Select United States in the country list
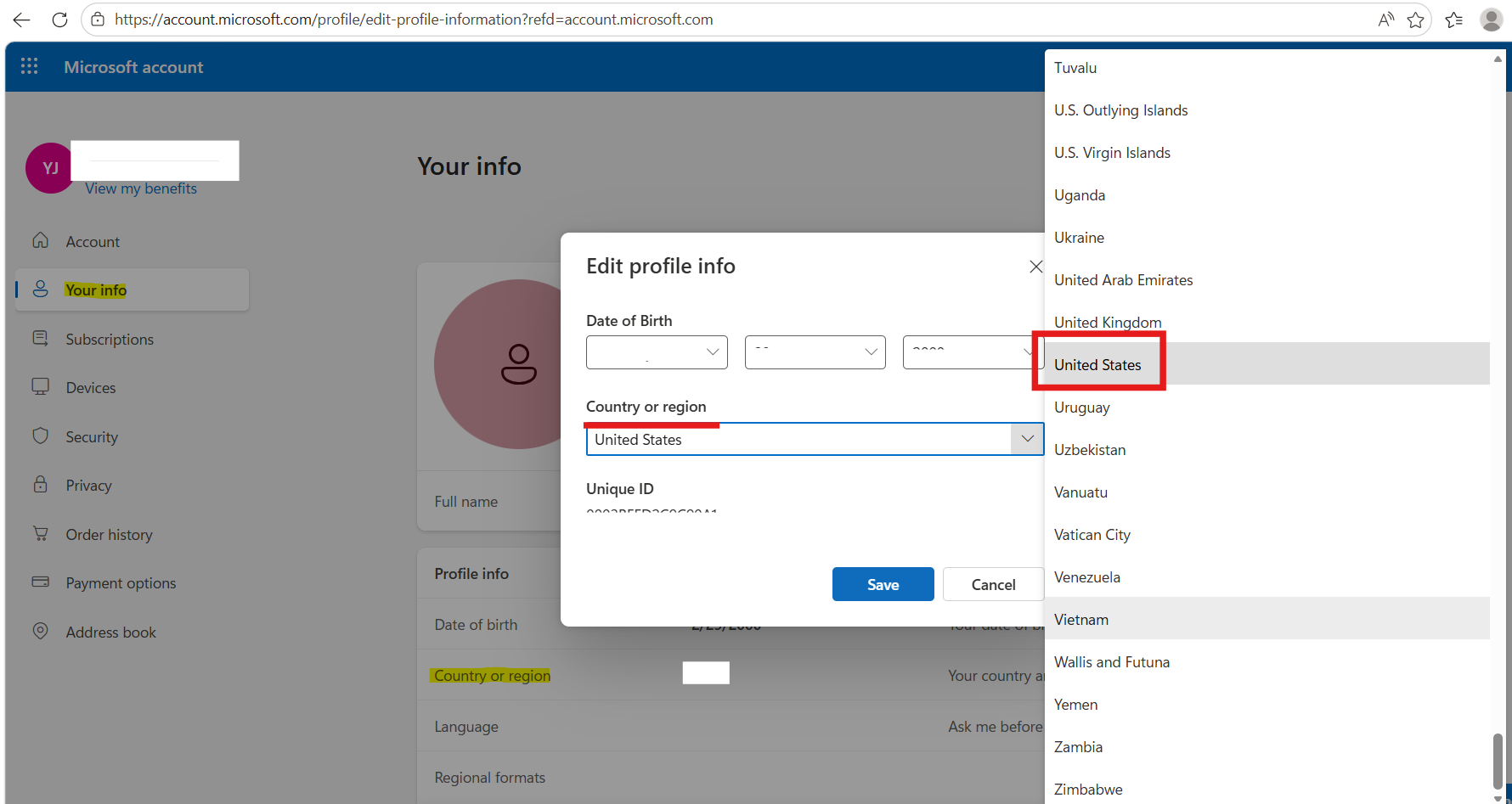The image size is (1512, 804). [x=1097, y=364]
